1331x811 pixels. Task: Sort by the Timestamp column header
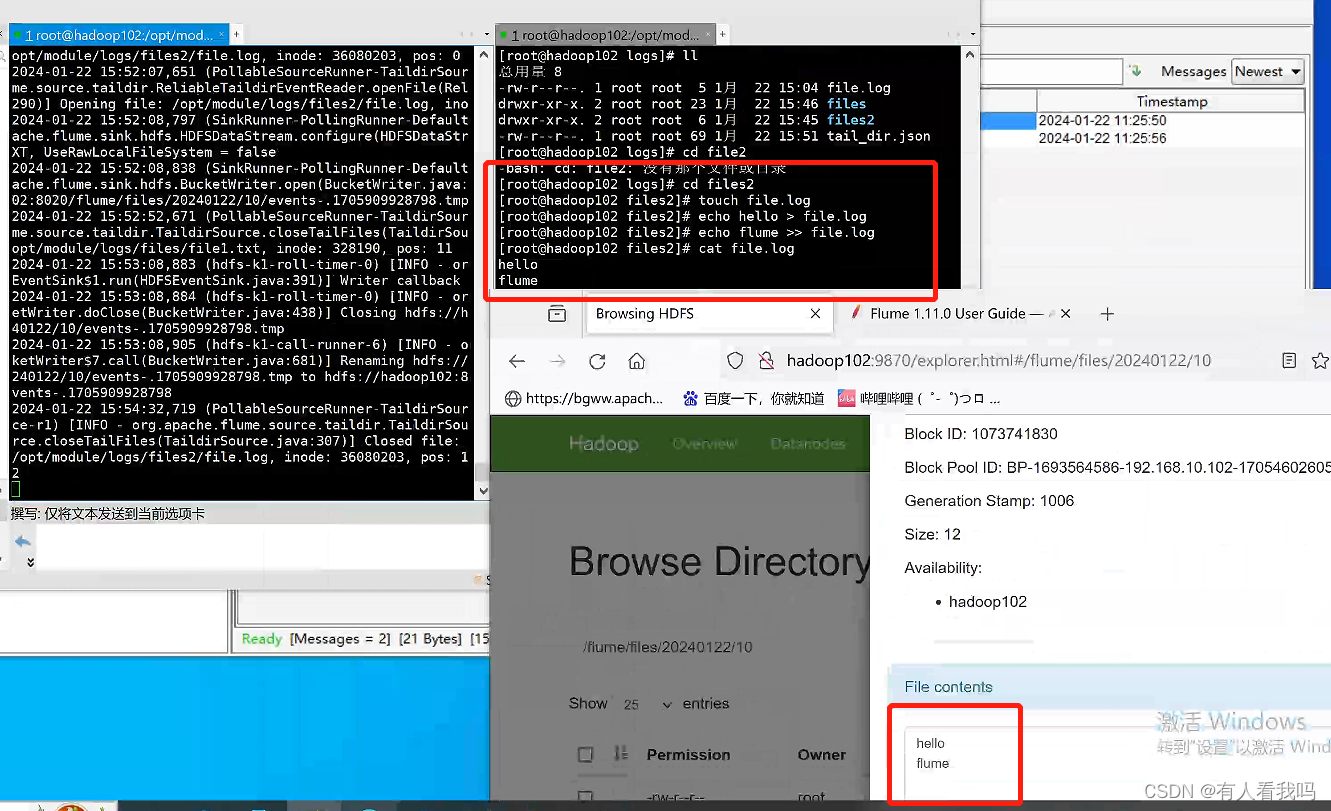1171,101
